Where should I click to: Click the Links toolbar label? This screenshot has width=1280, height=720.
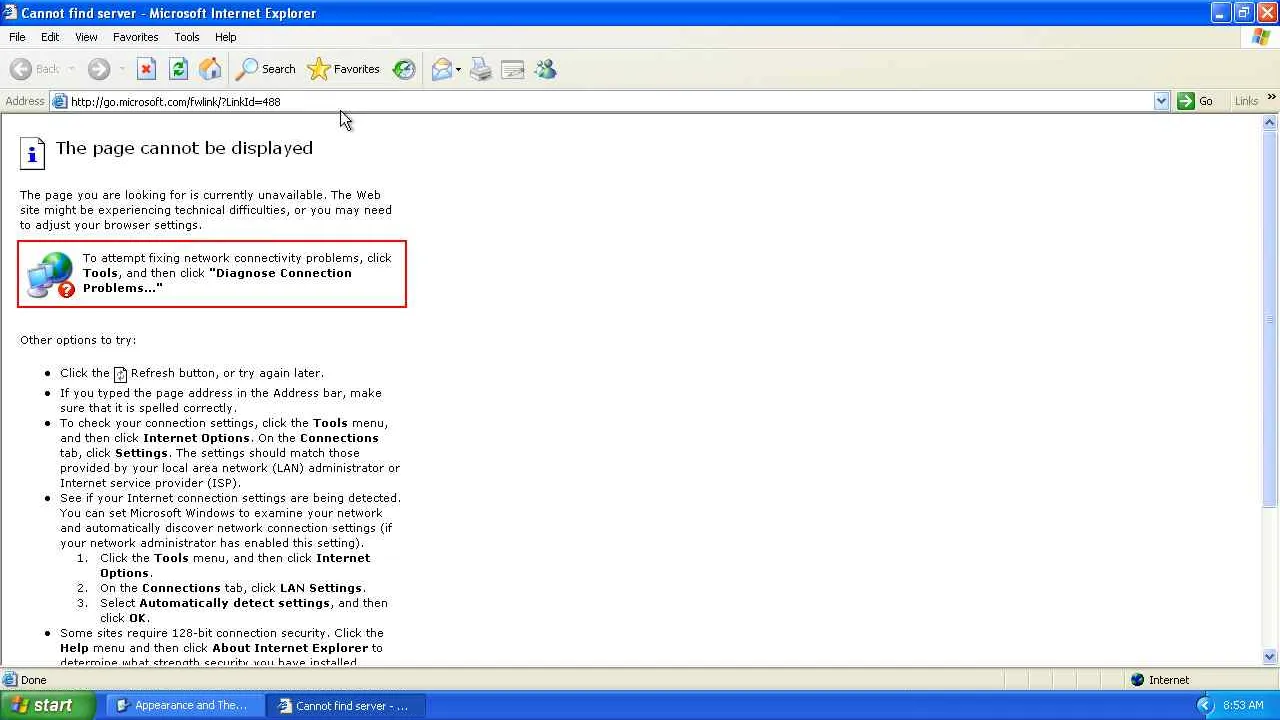coord(1246,101)
